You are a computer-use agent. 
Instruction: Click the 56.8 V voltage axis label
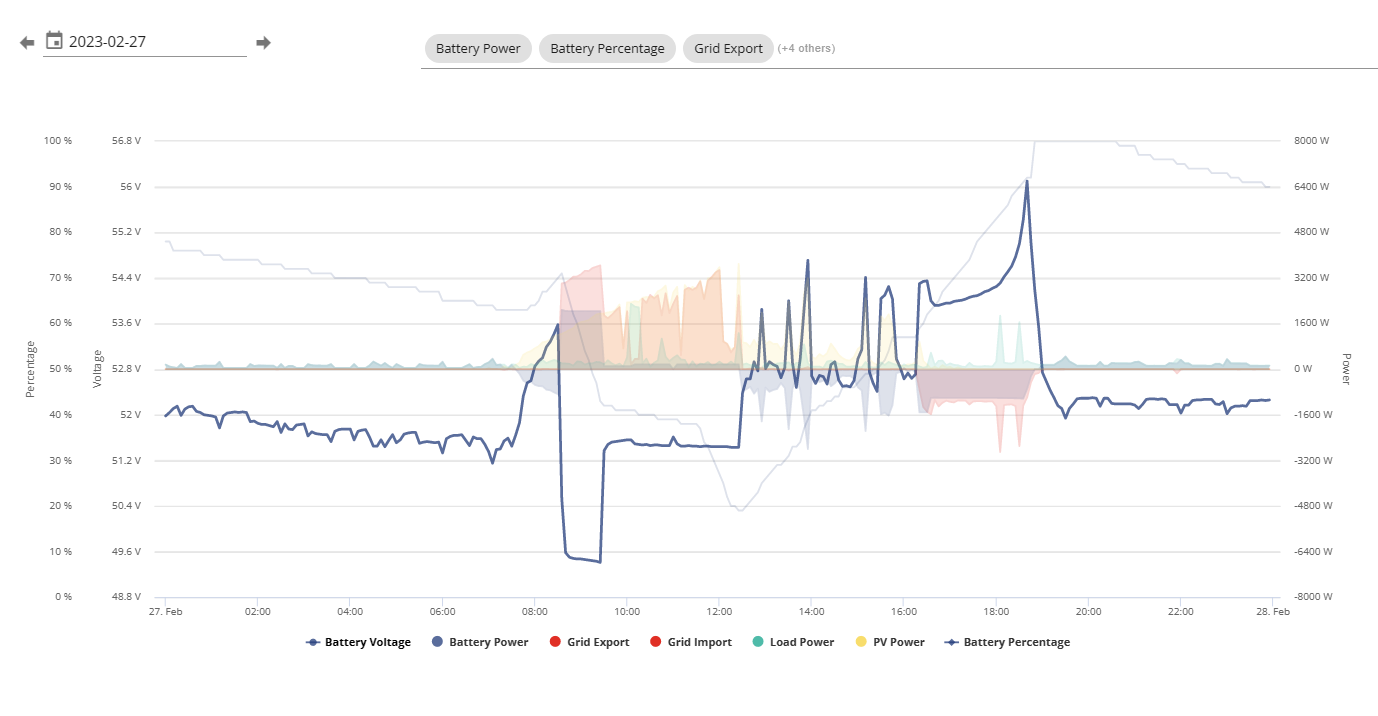click(x=126, y=141)
